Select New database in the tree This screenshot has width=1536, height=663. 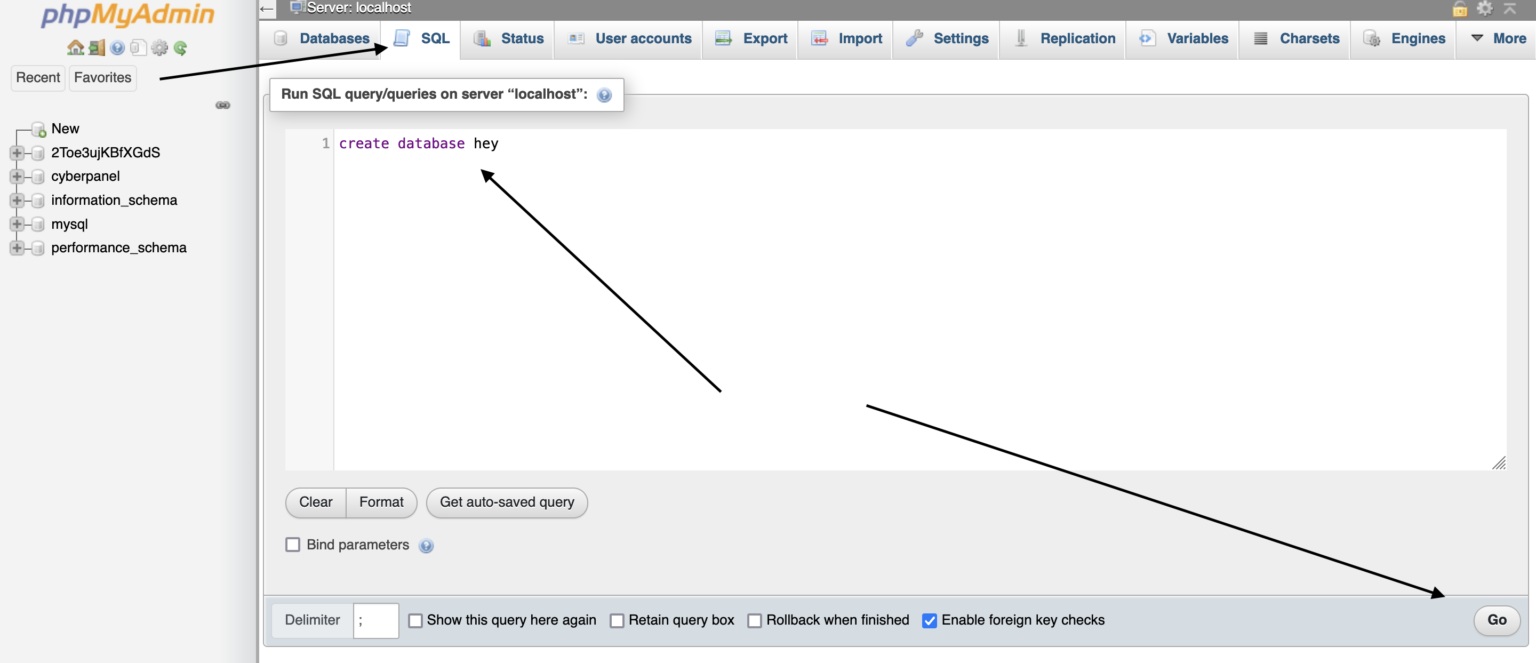pyautogui.click(x=65, y=129)
